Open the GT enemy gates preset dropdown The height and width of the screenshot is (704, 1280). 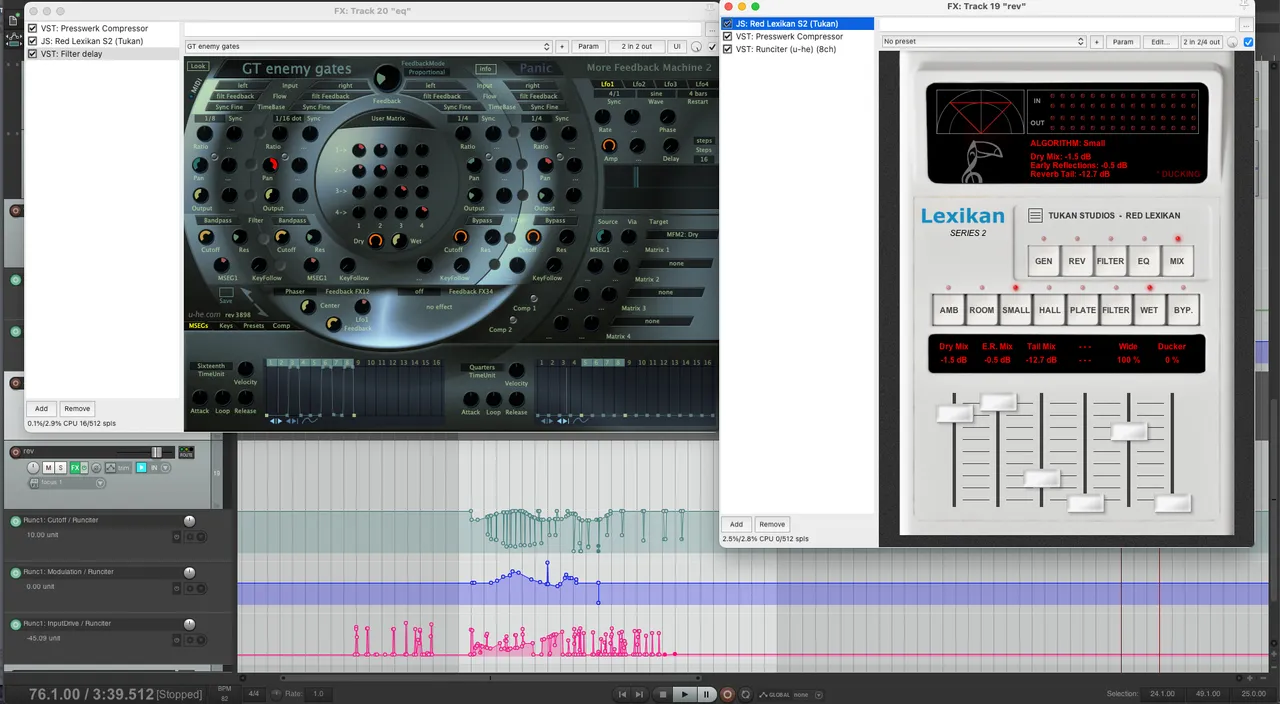click(x=368, y=46)
